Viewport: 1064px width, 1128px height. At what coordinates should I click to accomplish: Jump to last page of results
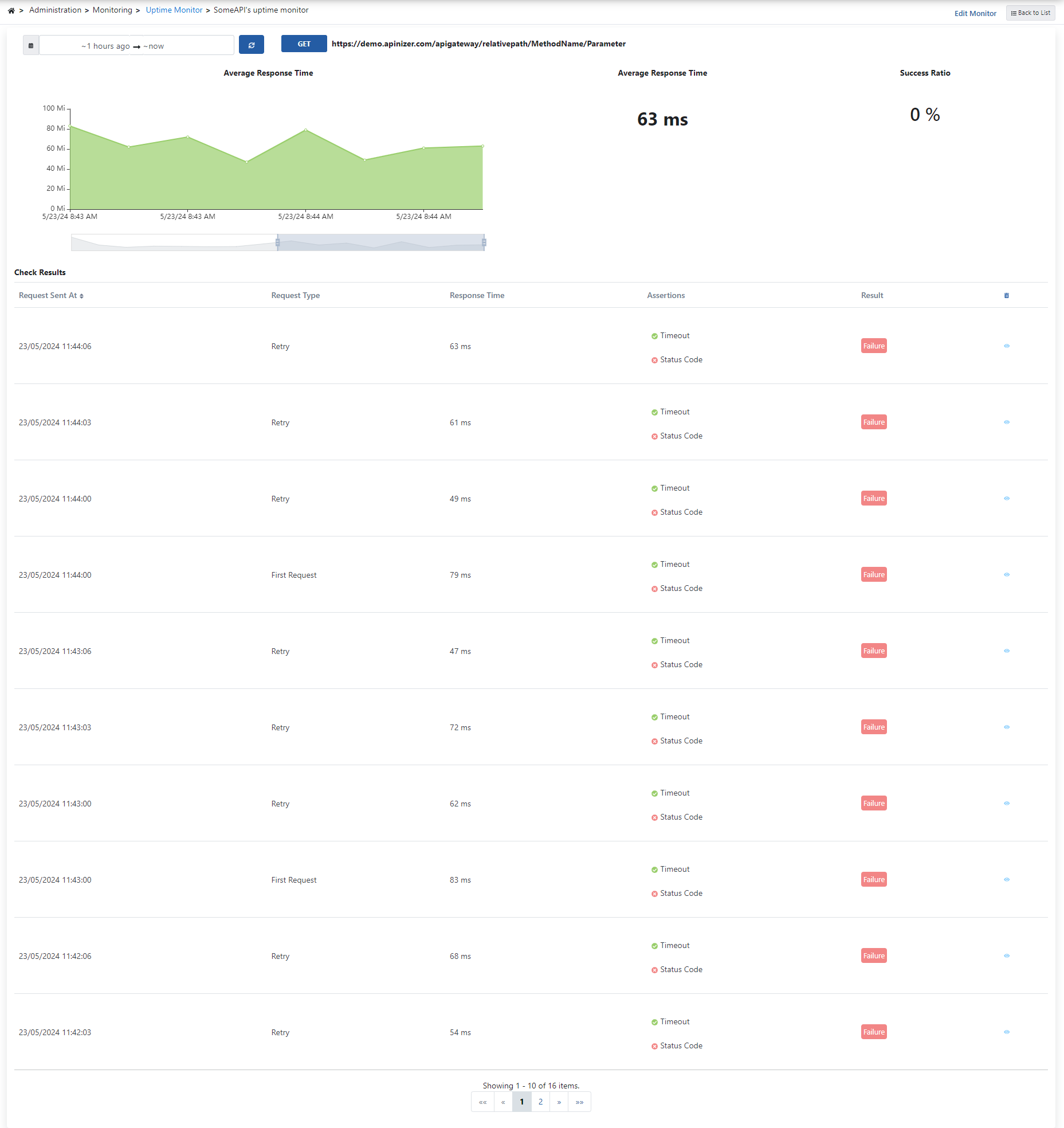click(579, 1102)
